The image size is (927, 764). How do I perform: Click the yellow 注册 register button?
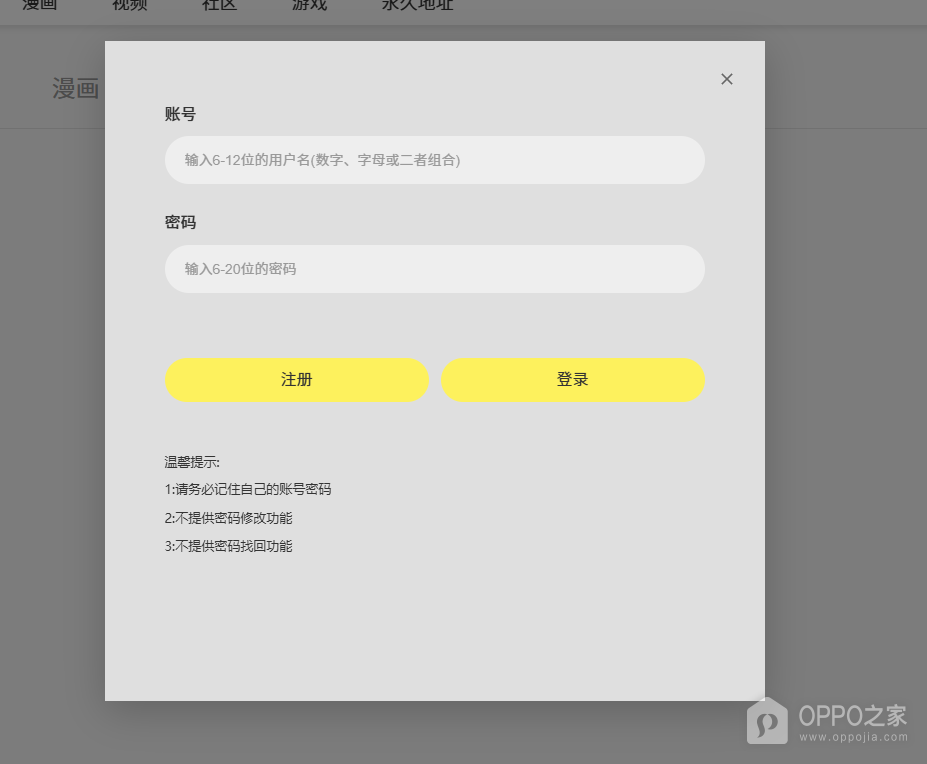[297, 380]
